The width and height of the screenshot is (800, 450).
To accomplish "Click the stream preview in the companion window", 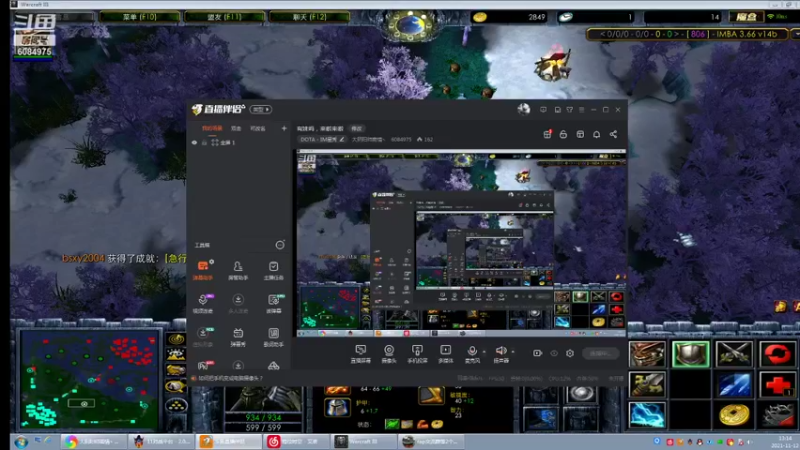I will (x=461, y=243).
